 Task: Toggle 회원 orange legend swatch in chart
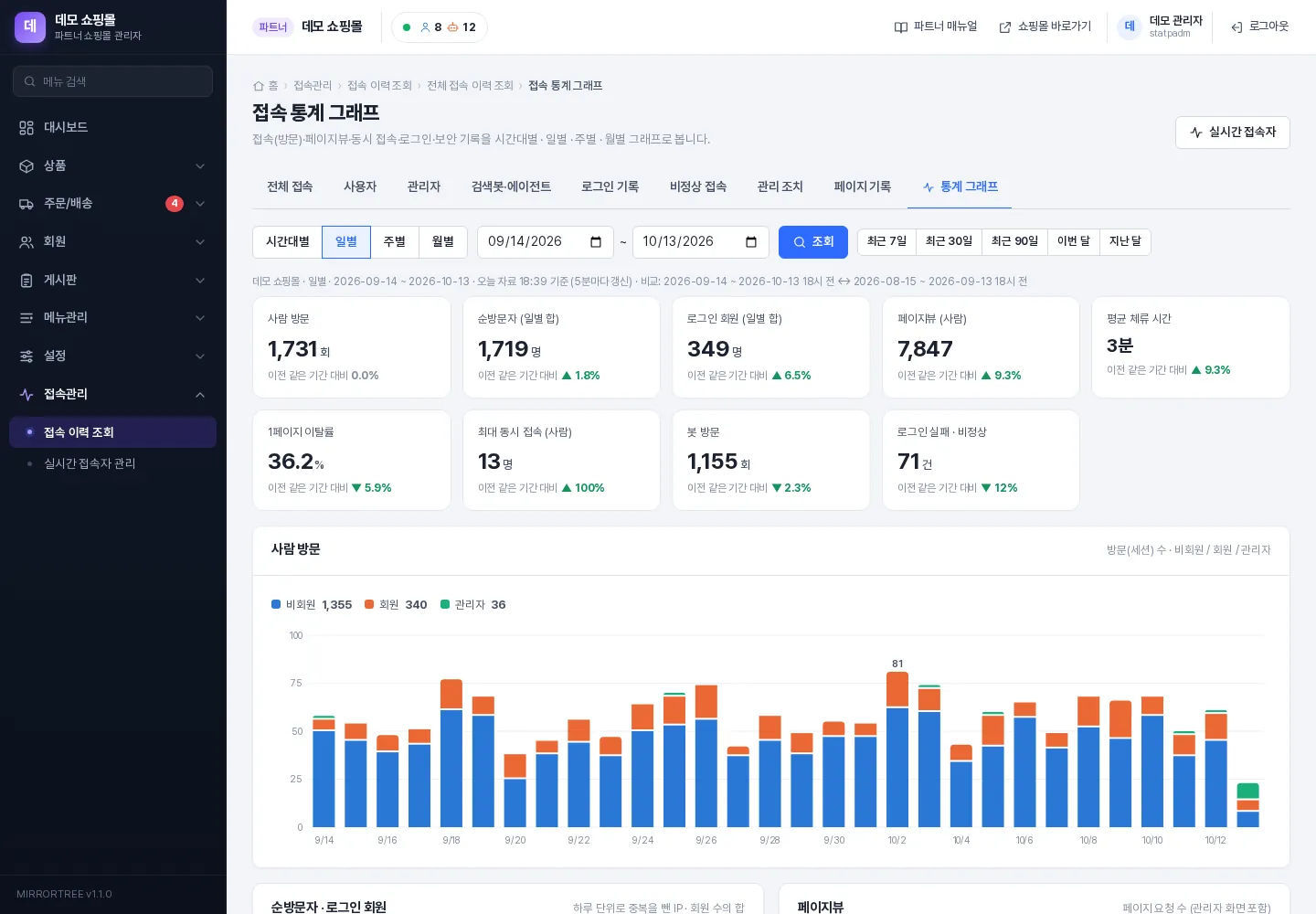pyautogui.click(x=369, y=605)
